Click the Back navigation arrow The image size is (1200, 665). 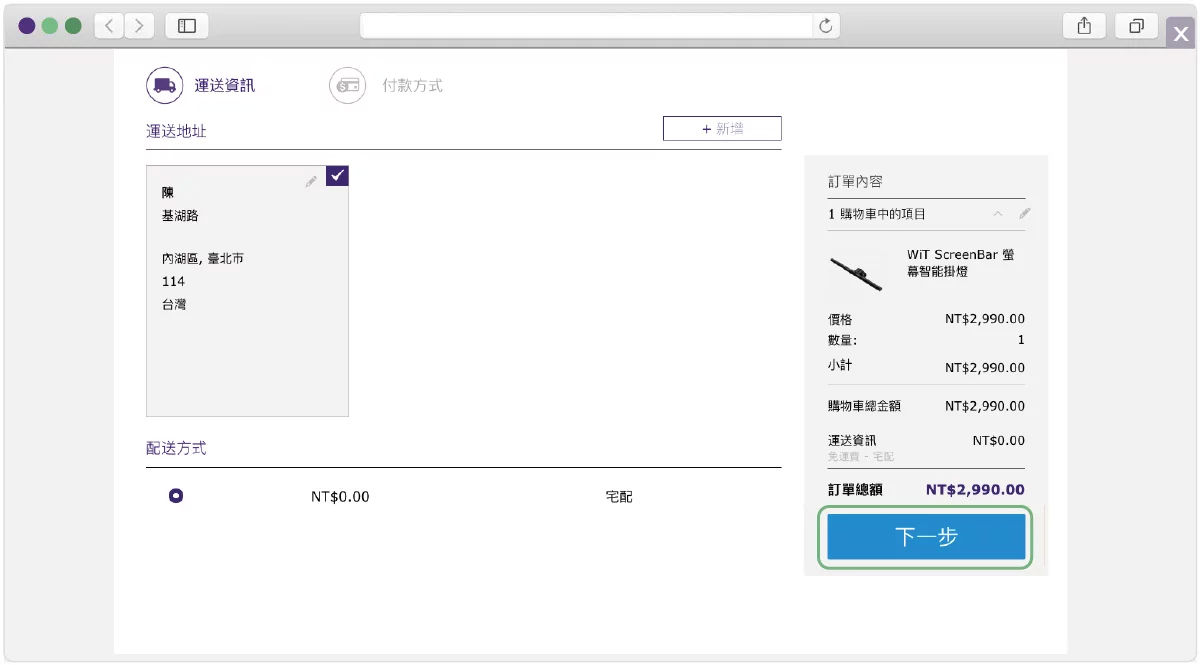tap(109, 26)
